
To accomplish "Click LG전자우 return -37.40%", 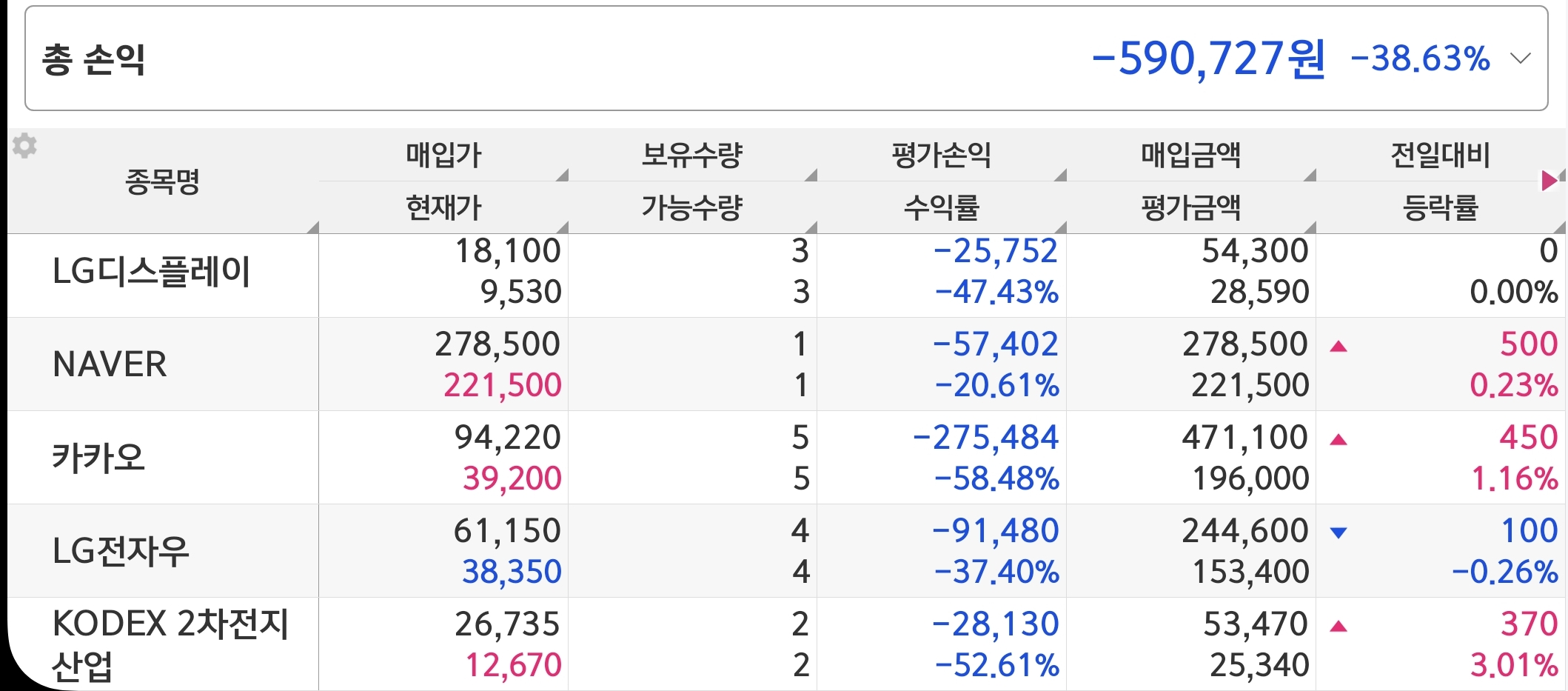I will (997, 572).
